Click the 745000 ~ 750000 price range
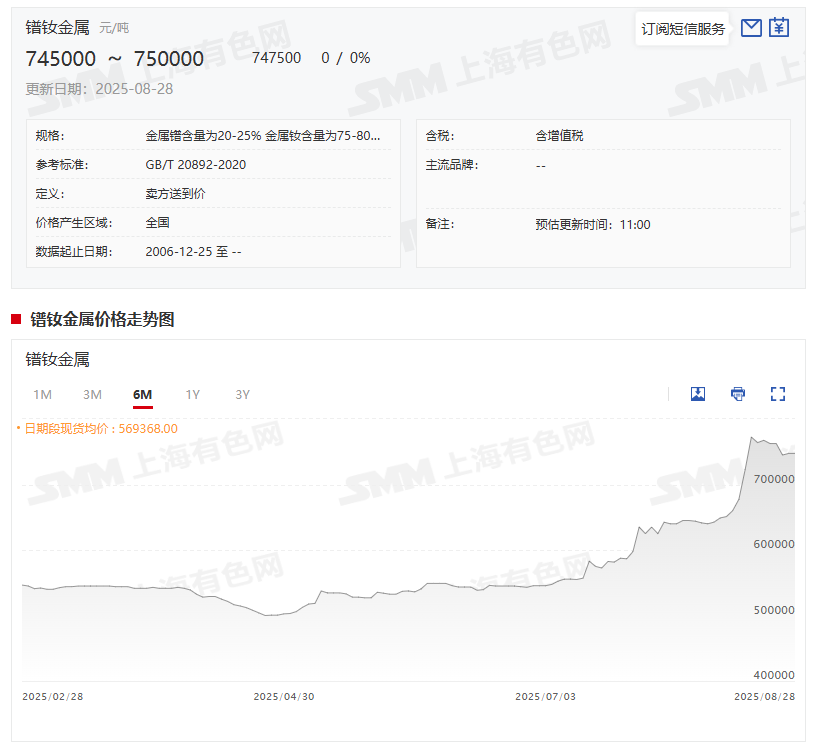The image size is (813, 750). tap(114, 59)
